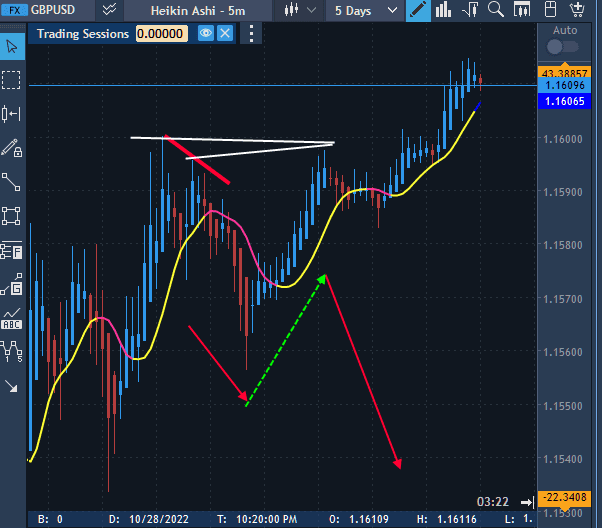Open the 5 Days range dropdown
The image size is (602, 528).
point(366,10)
